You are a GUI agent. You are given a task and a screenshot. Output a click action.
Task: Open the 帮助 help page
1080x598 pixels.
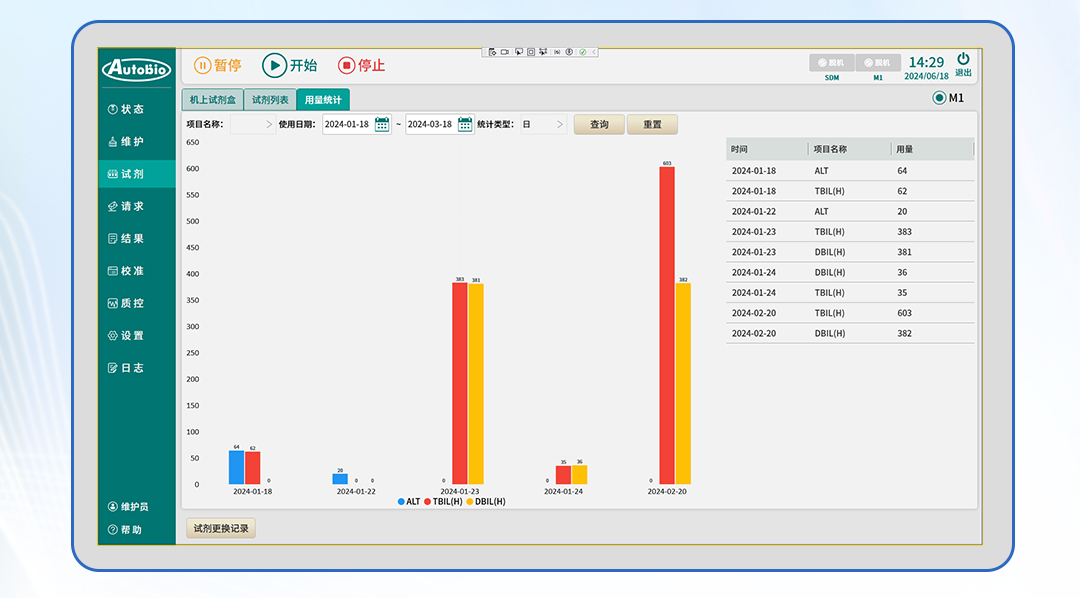click(x=125, y=530)
